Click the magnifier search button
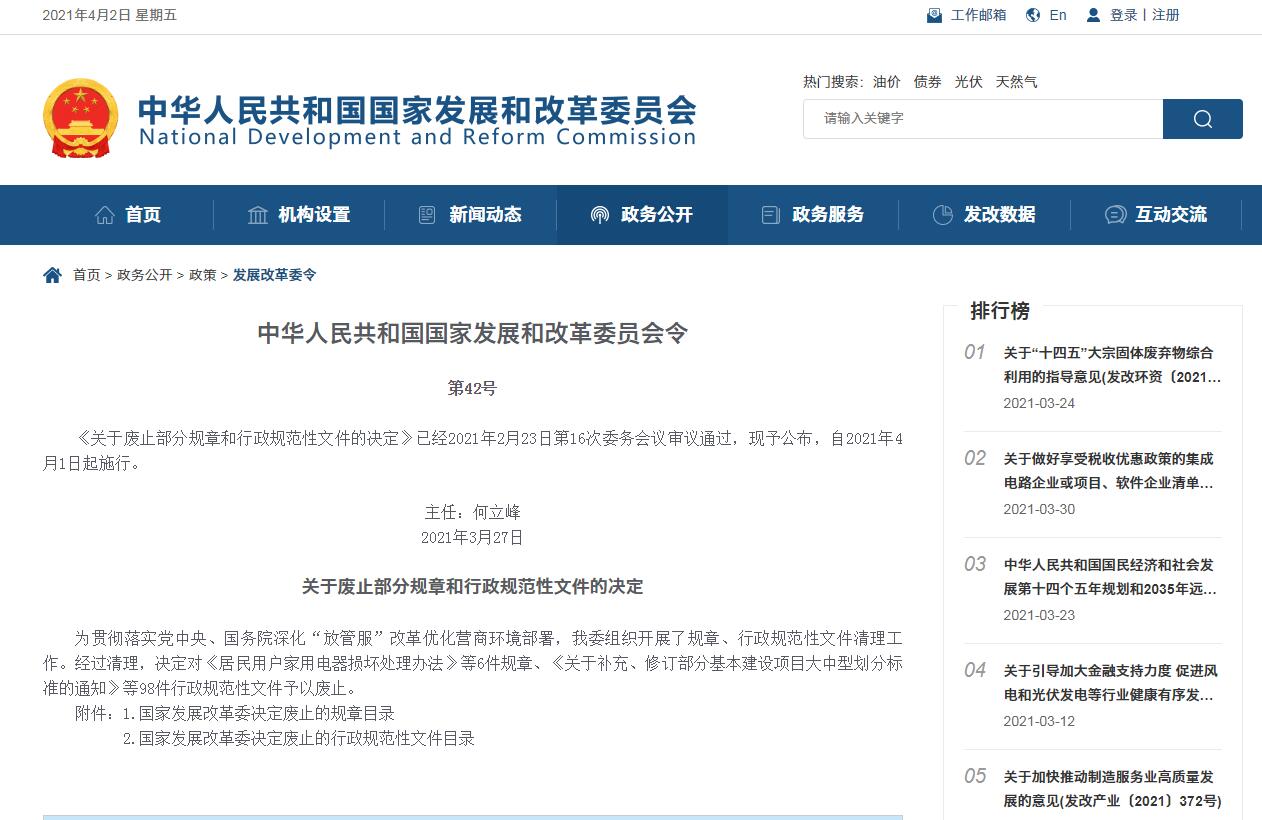The width and height of the screenshot is (1262, 820). [1203, 119]
